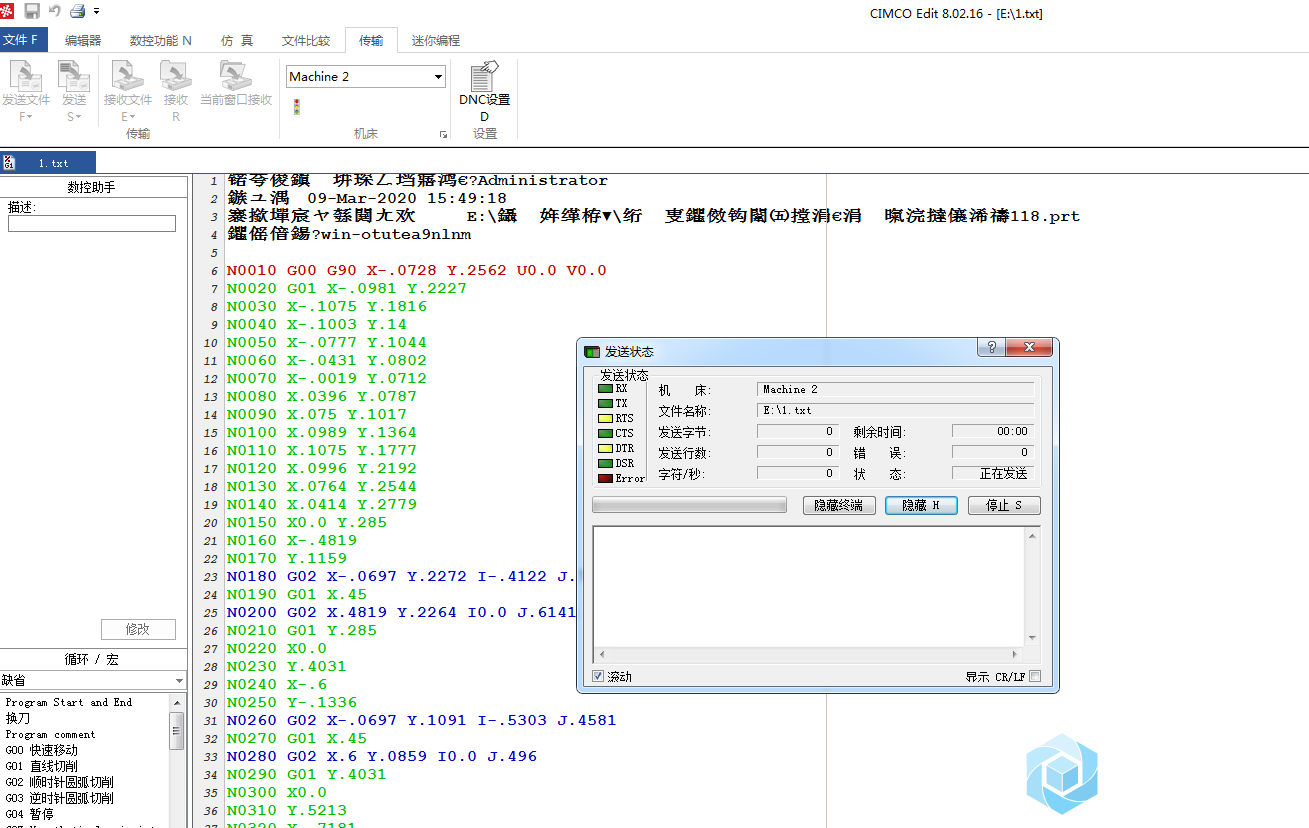This screenshot has width=1309, height=828.
Task: Click the TX indicator light
Action: click(605, 403)
